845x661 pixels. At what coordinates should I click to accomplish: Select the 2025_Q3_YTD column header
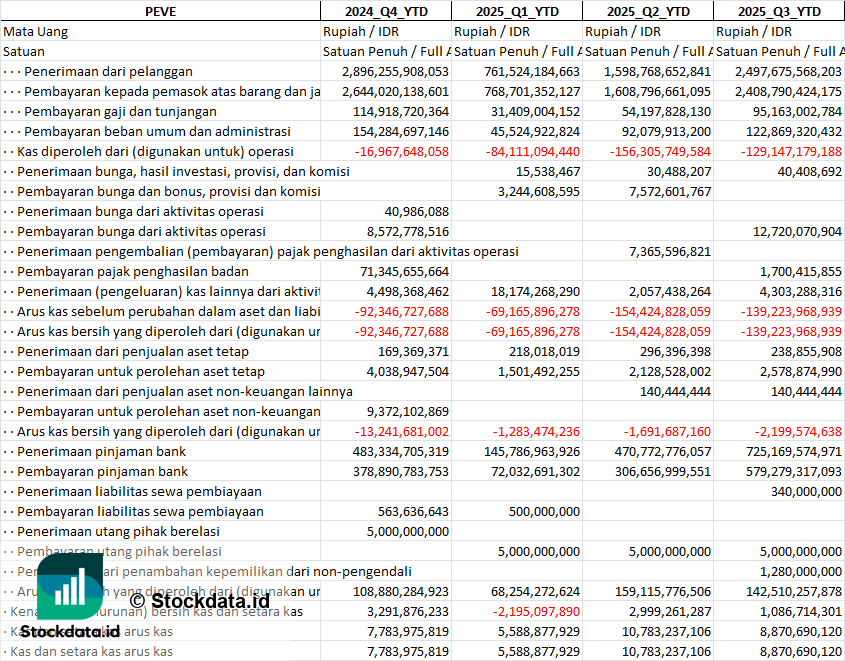[779, 11]
